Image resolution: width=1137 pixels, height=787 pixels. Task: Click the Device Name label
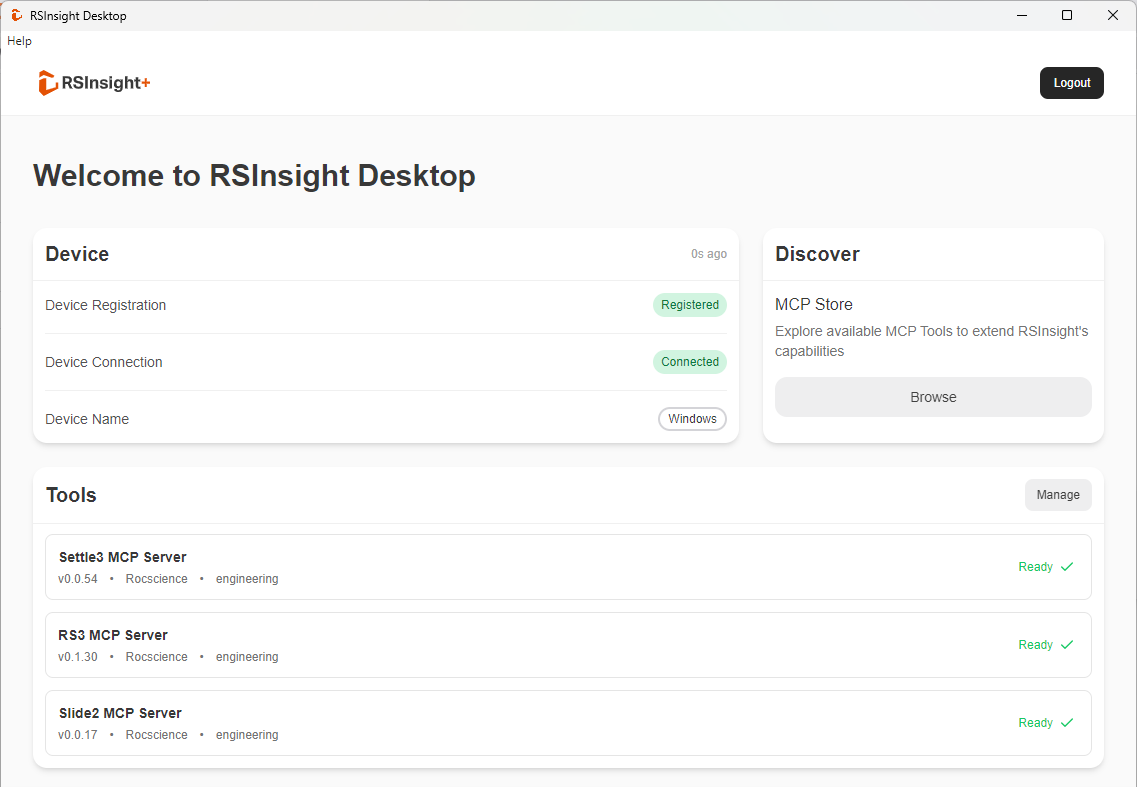tap(87, 419)
